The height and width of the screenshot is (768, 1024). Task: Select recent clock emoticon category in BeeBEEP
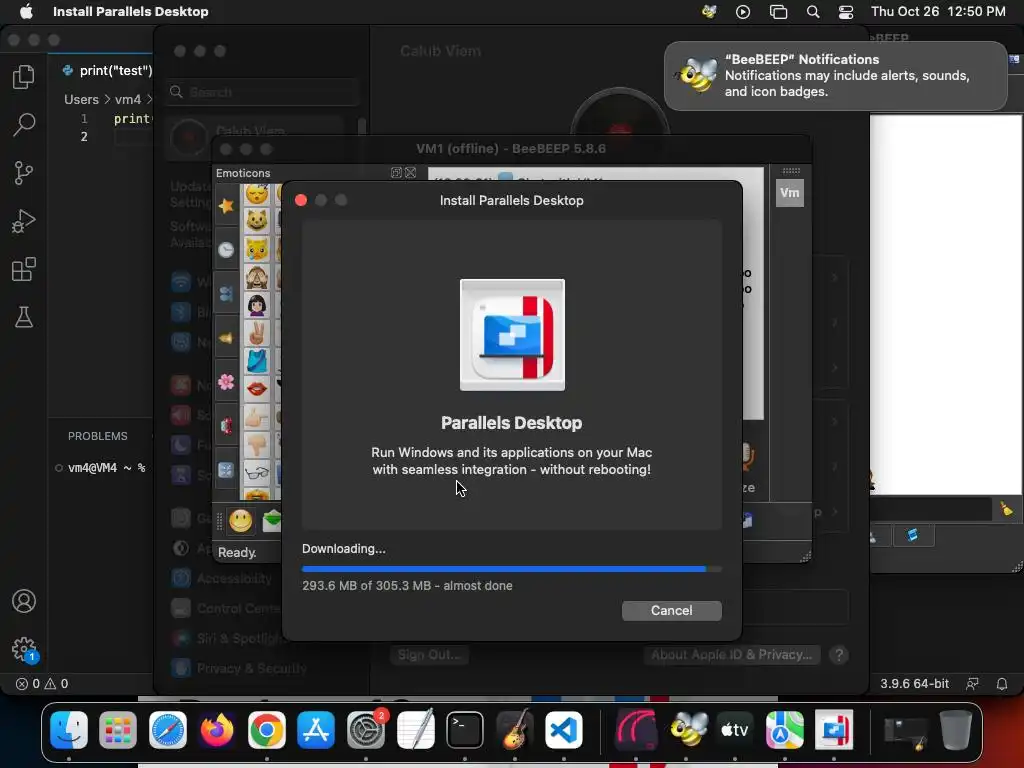(226, 250)
